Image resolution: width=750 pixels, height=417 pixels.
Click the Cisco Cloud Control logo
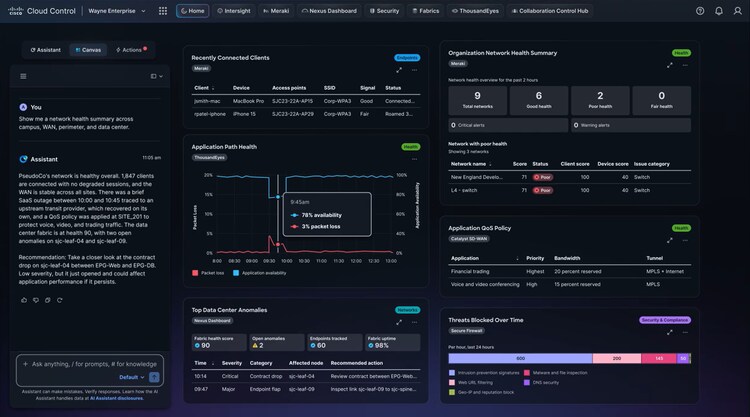pos(42,11)
